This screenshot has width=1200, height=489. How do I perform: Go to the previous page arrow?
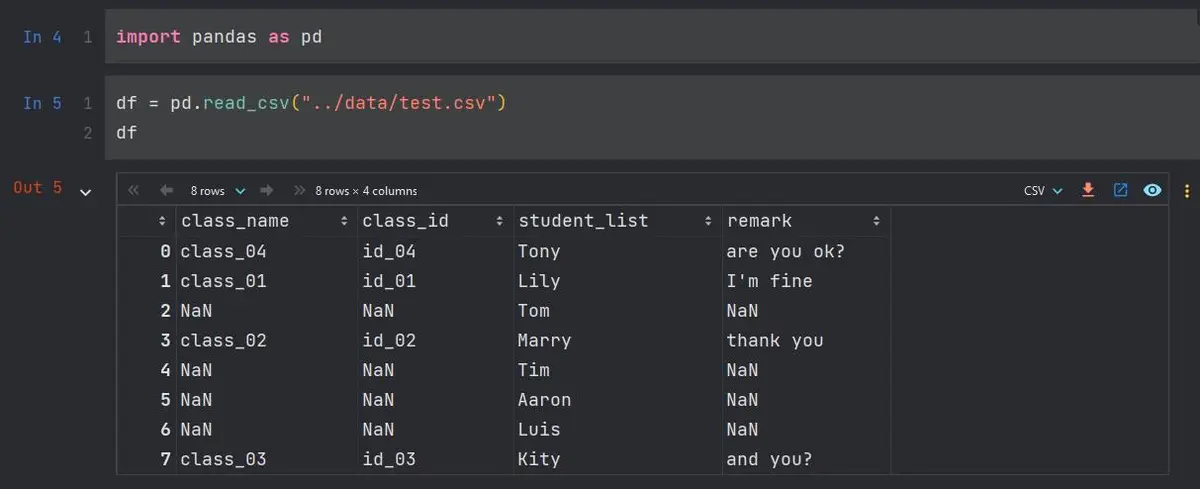[166, 190]
